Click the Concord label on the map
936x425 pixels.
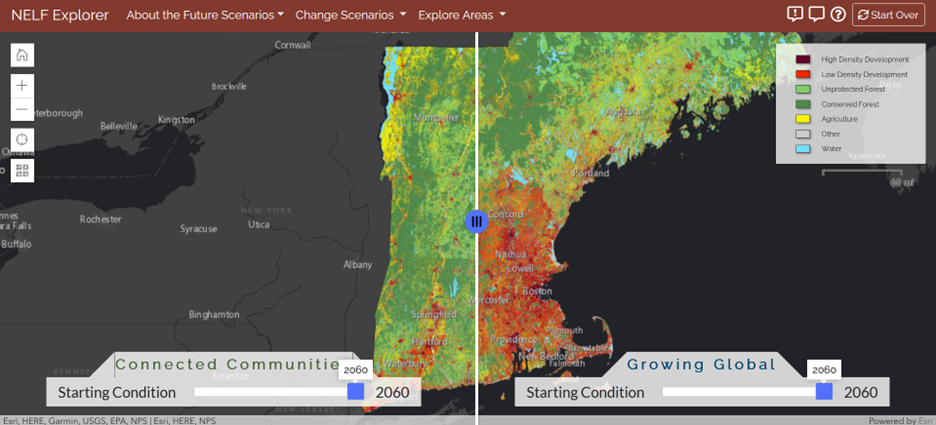[x=506, y=214]
